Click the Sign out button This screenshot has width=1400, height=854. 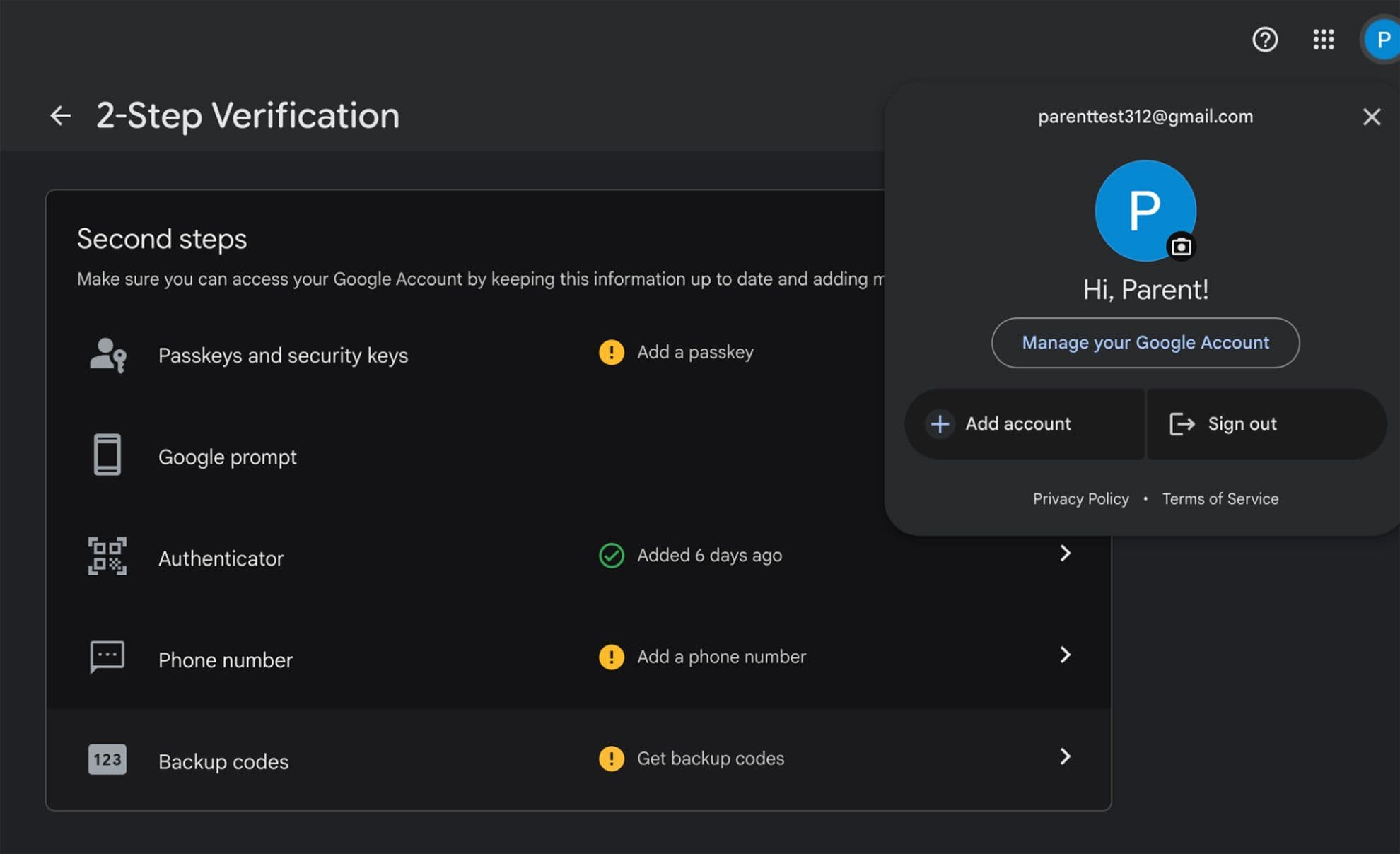click(1266, 424)
